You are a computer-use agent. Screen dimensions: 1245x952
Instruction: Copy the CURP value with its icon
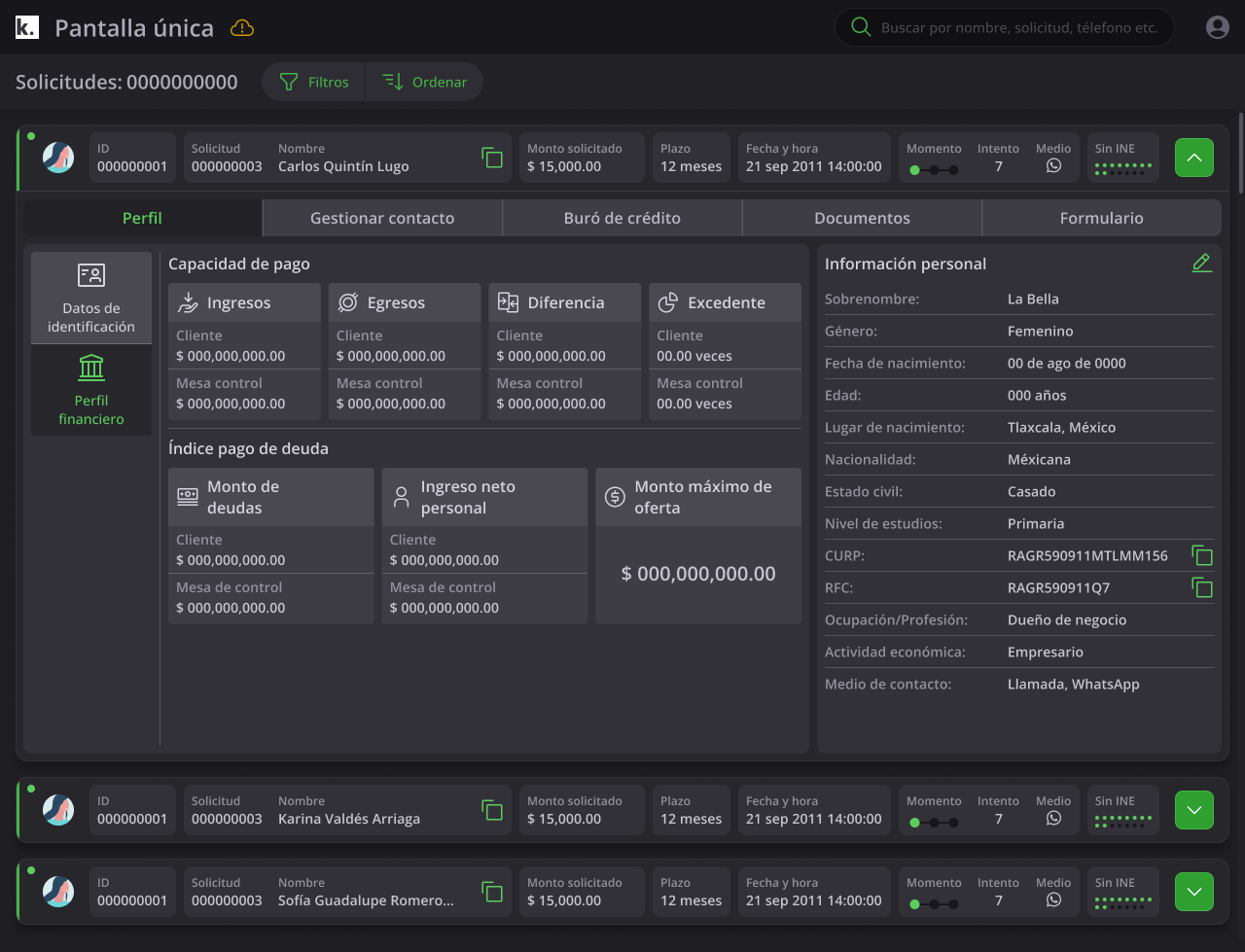(x=1202, y=555)
